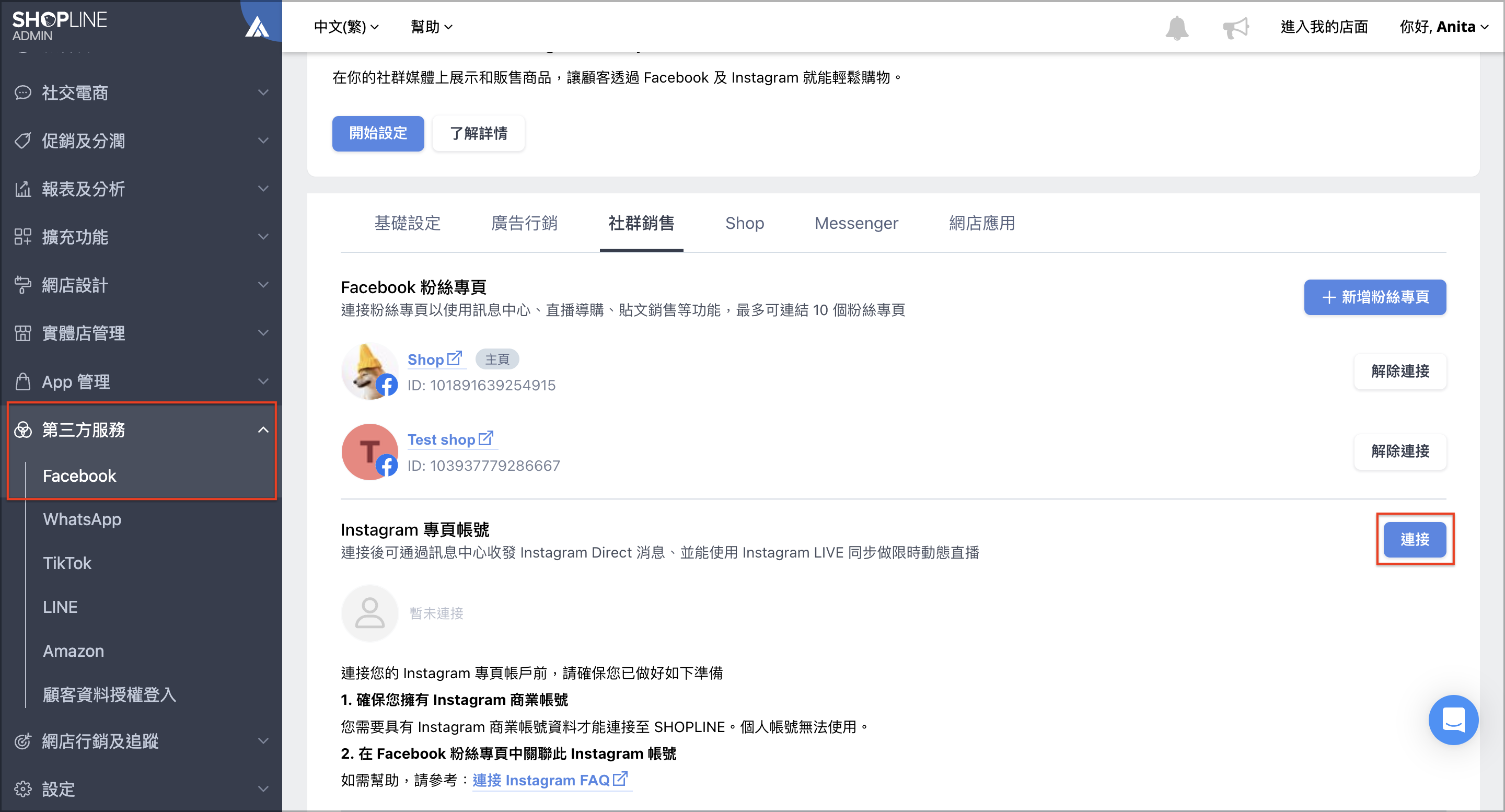
Task: Click the Instagram 連接 button
Action: [x=1415, y=540]
